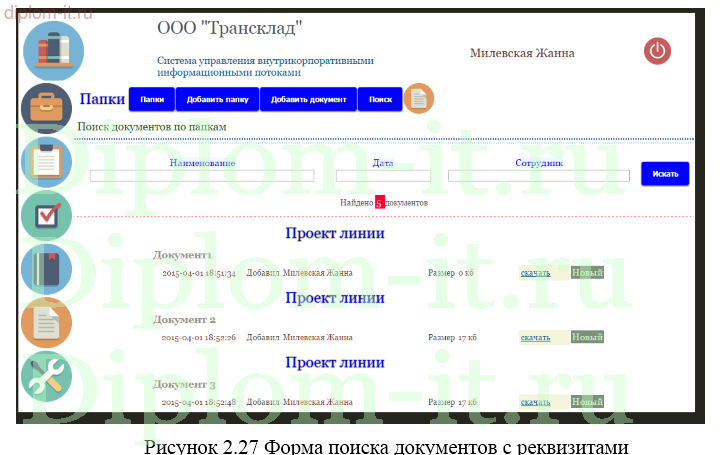Image resolution: width=722 pixels, height=455 pixels.
Task: Click the orange document icon beside Поиск
Action: (x=419, y=99)
